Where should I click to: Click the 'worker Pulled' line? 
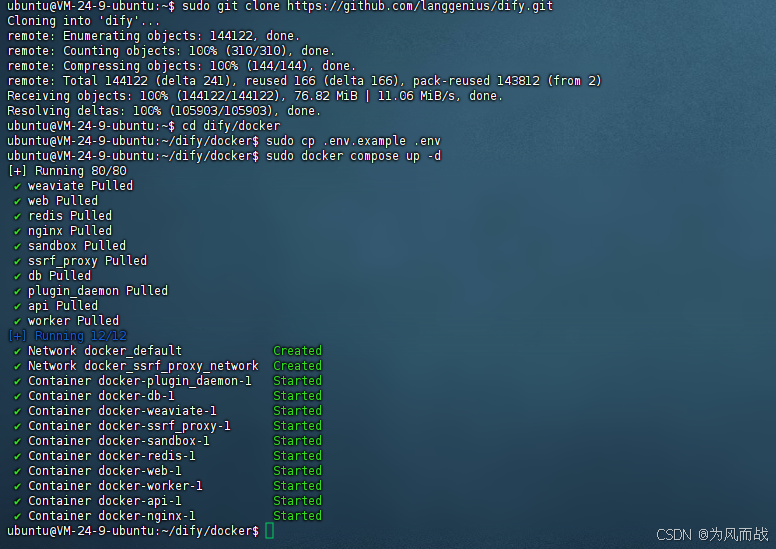(x=66, y=321)
